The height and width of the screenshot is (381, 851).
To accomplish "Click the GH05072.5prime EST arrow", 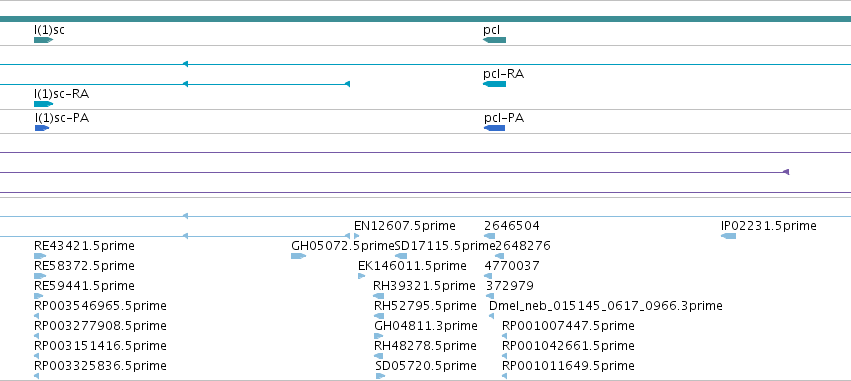I will pos(299,256).
